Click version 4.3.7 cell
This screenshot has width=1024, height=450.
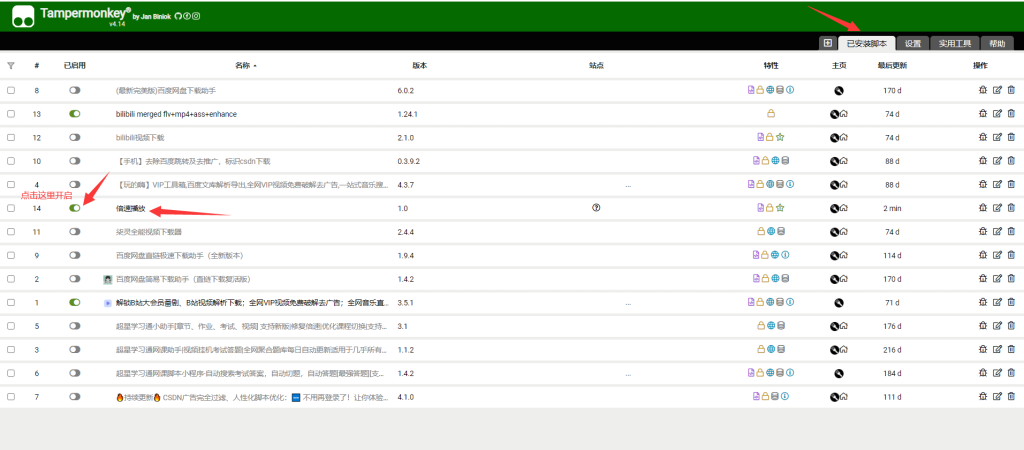coord(406,184)
